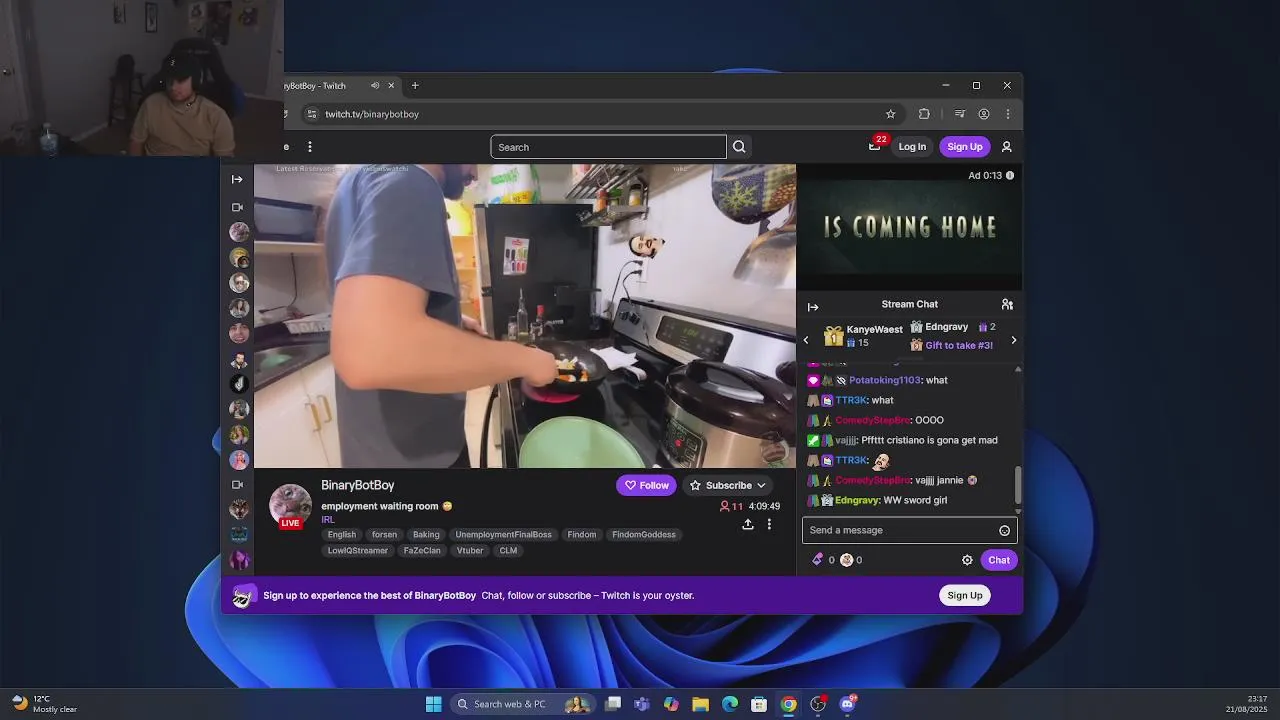1280x720 pixels.
Task: Mute the tab via speaker icon
Action: pyautogui.click(x=375, y=86)
